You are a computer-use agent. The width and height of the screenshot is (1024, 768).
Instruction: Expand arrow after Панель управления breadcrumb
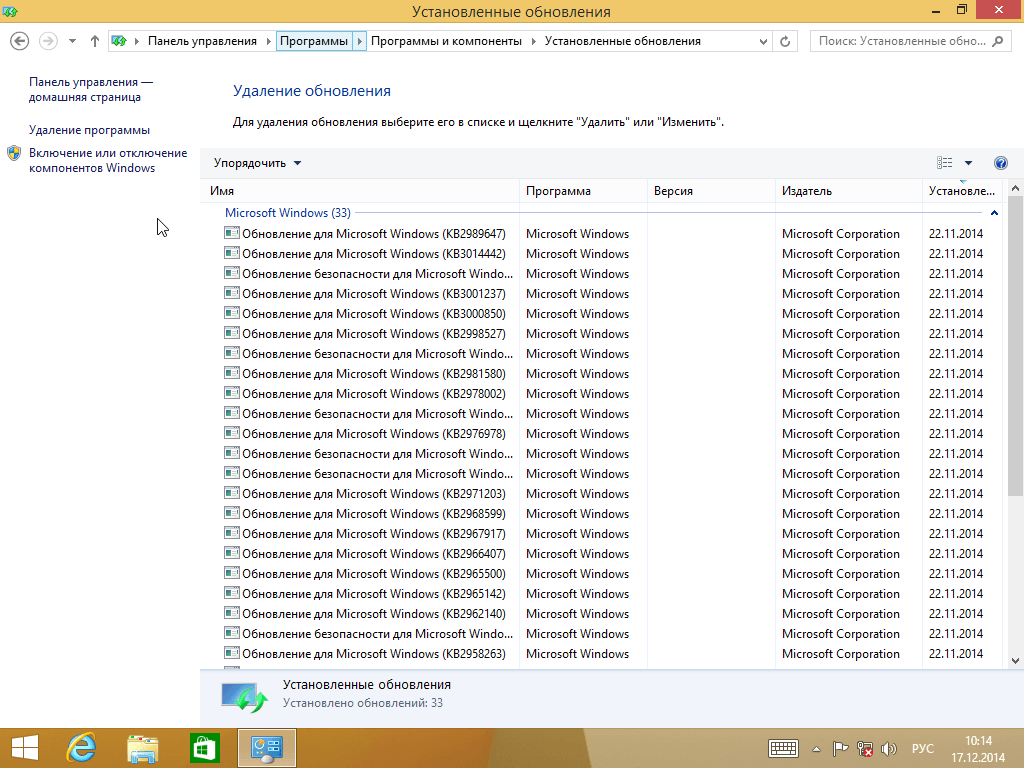(268, 41)
